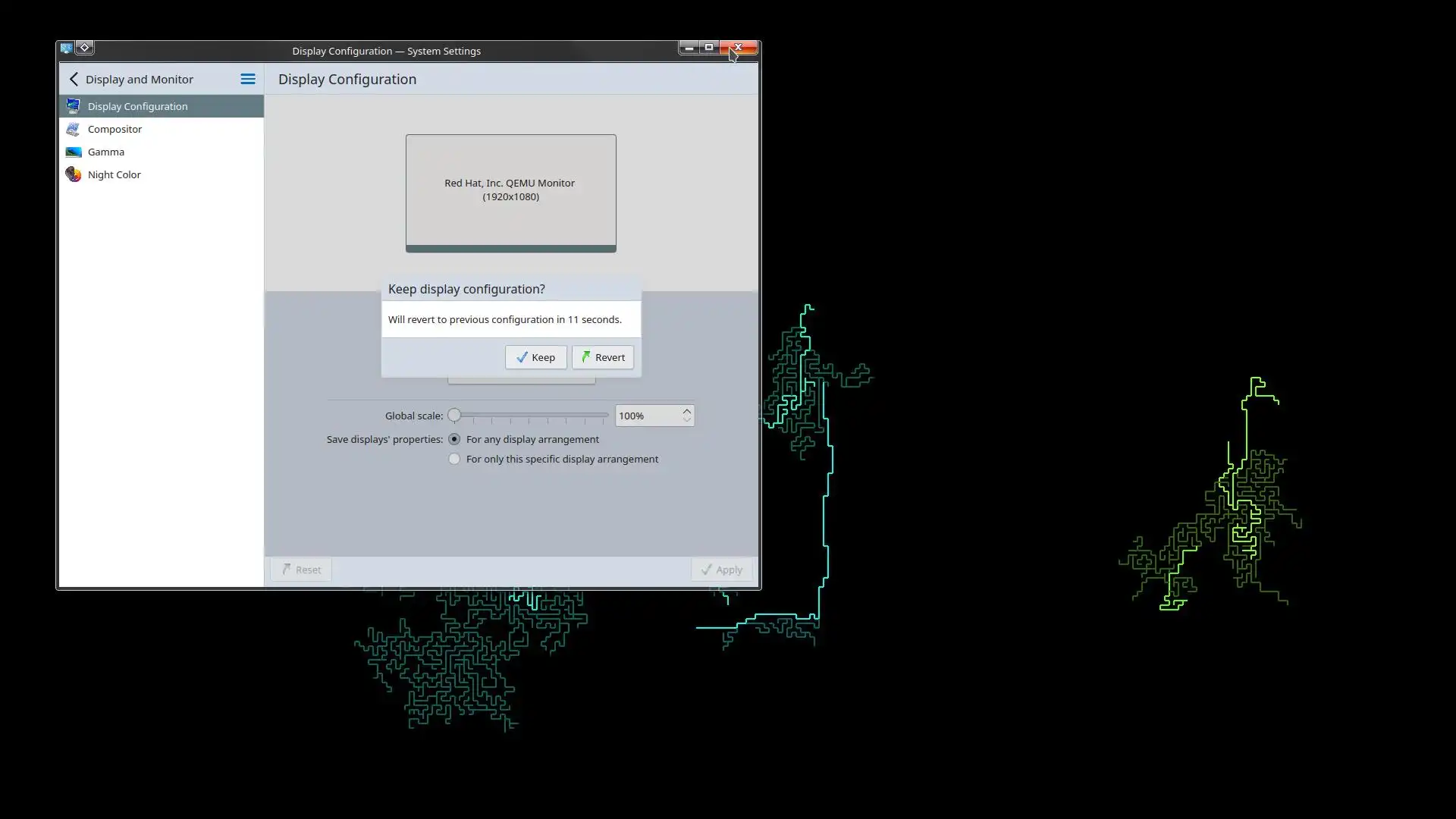Screen dimensions: 1456x819
Task: Click the 100% scale input field
Action: click(647, 416)
